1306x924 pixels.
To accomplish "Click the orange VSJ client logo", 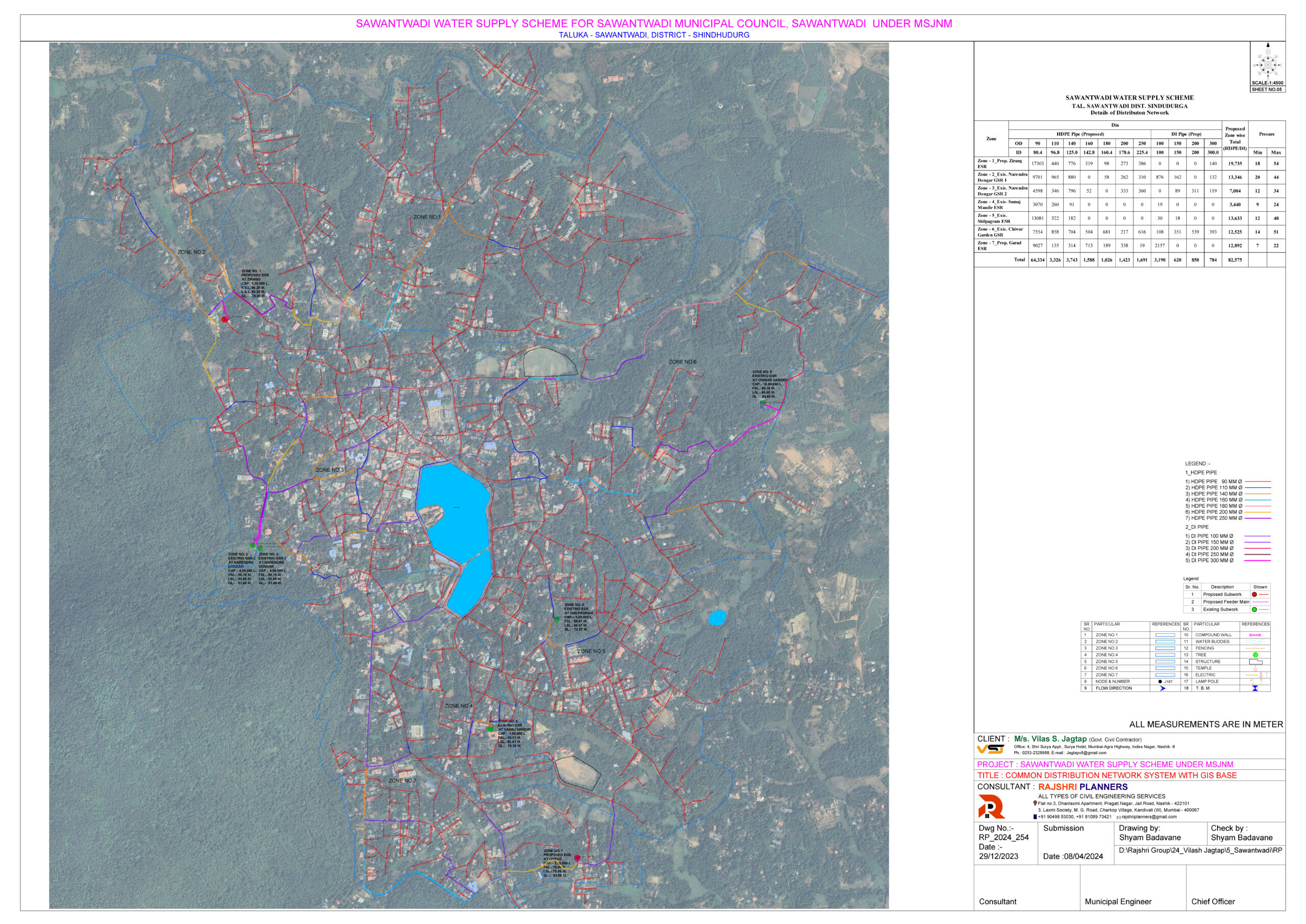I will coord(990,749).
